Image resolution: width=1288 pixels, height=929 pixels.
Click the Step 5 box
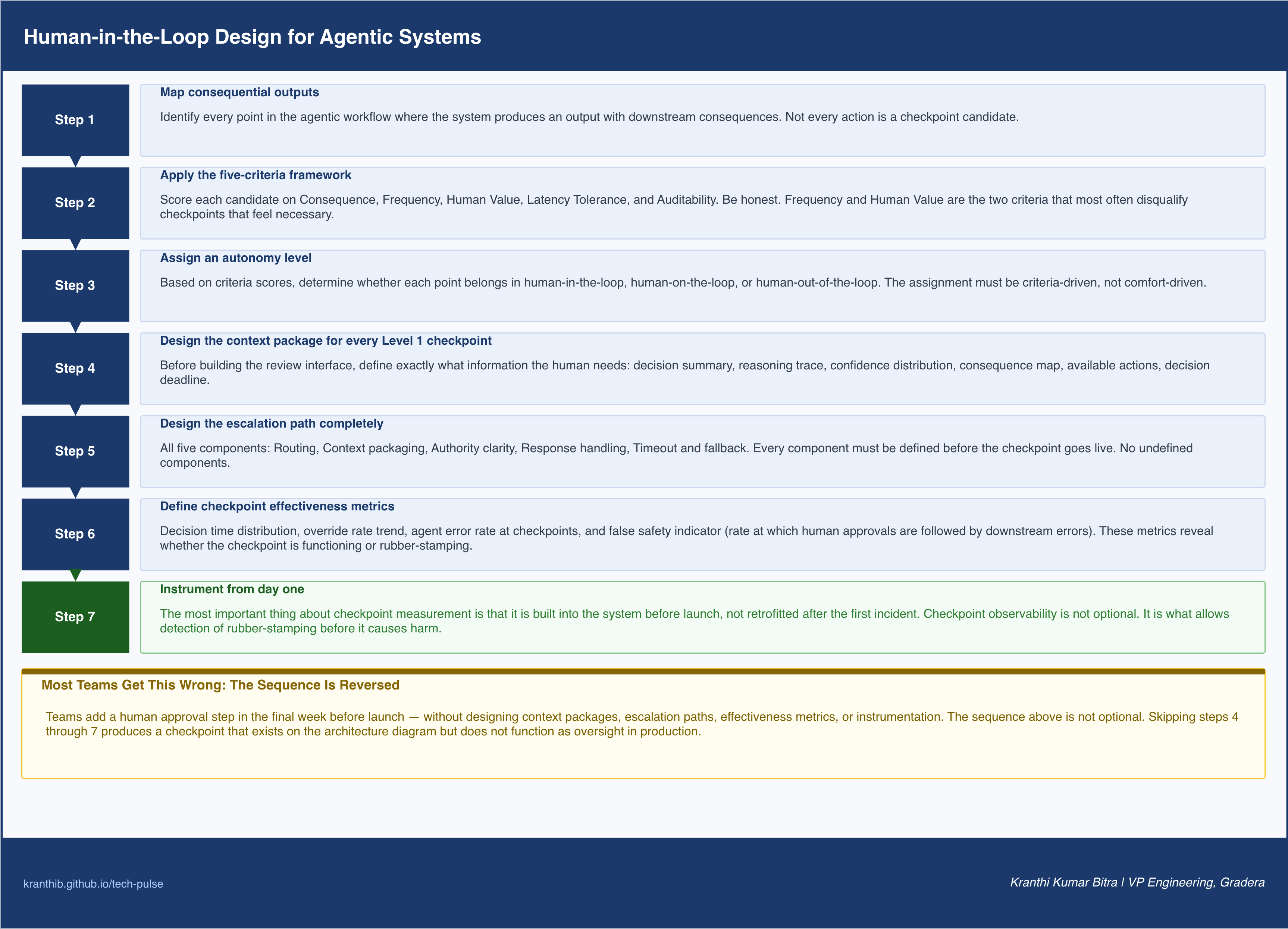click(x=75, y=451)
